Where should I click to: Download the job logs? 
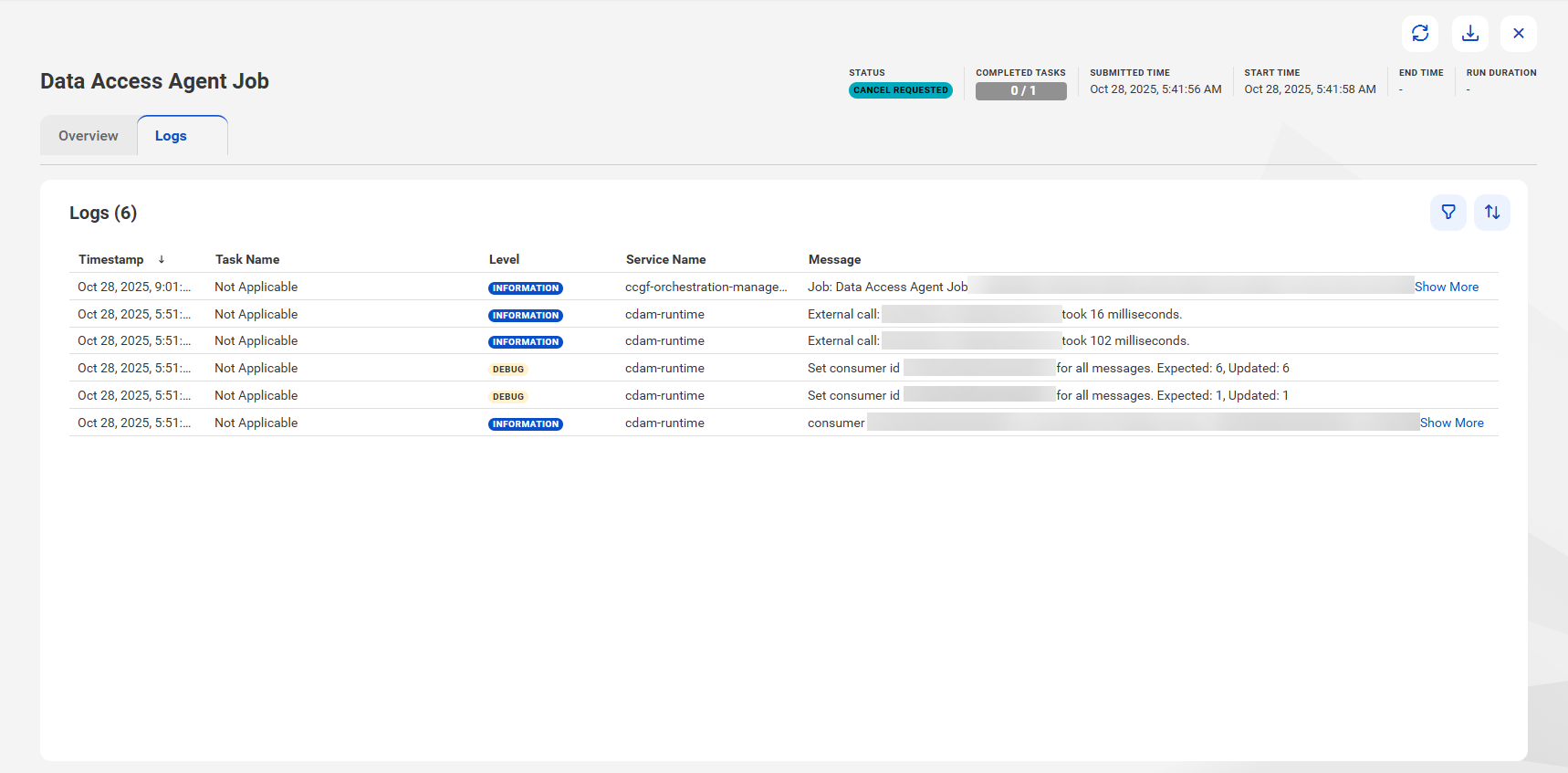tap(1470, 34)
